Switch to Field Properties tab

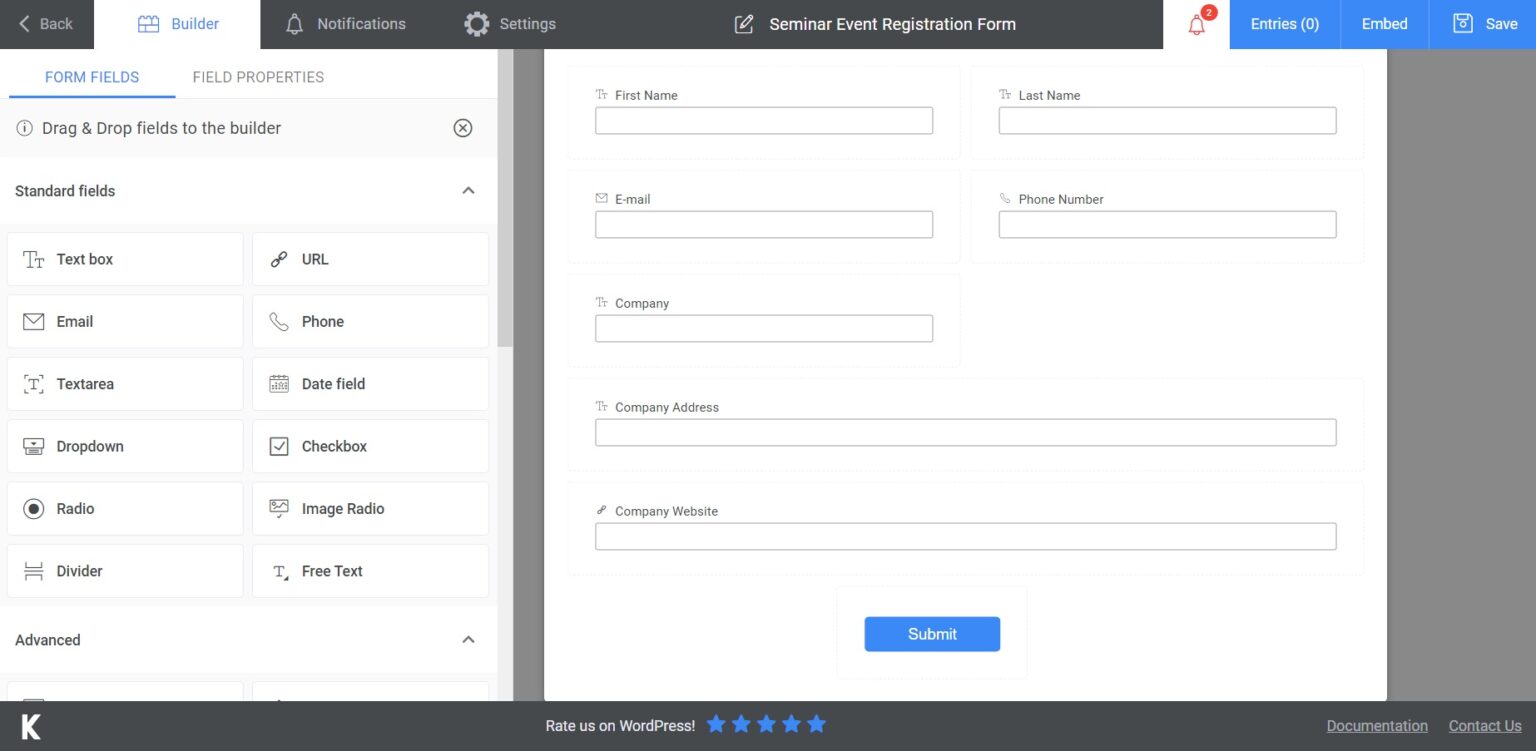click(x=258, y=77)
